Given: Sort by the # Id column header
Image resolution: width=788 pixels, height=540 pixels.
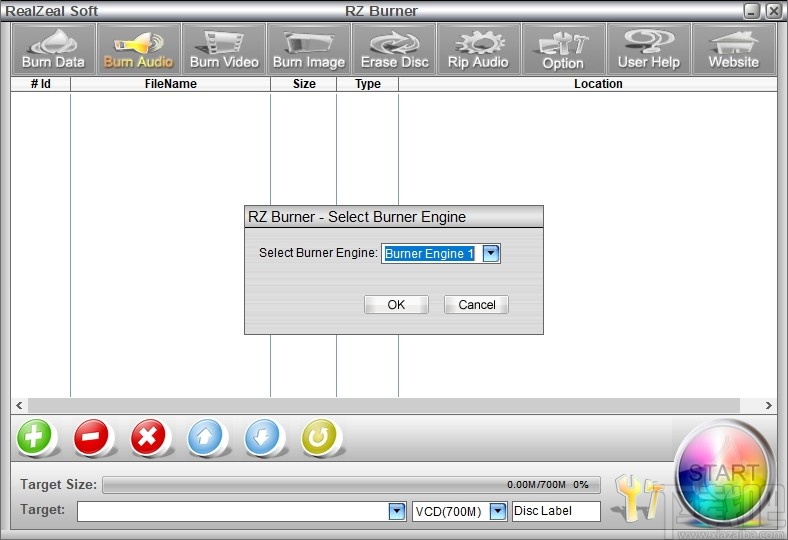Looking at the screenshot, I should (x=41, y=84).
